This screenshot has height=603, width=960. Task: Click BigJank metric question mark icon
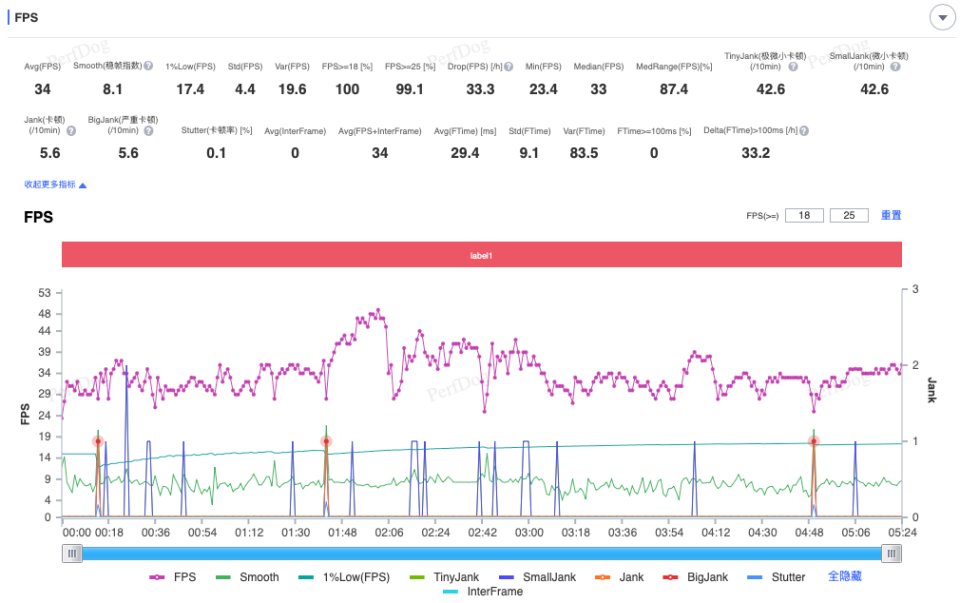pos(148,131)
